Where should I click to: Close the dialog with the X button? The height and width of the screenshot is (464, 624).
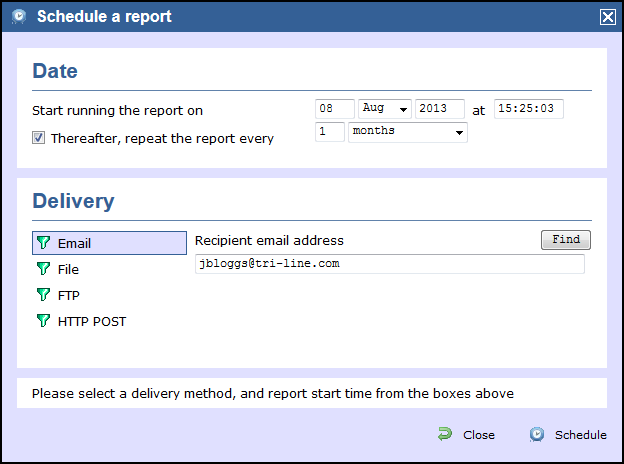tap(607, 16)
